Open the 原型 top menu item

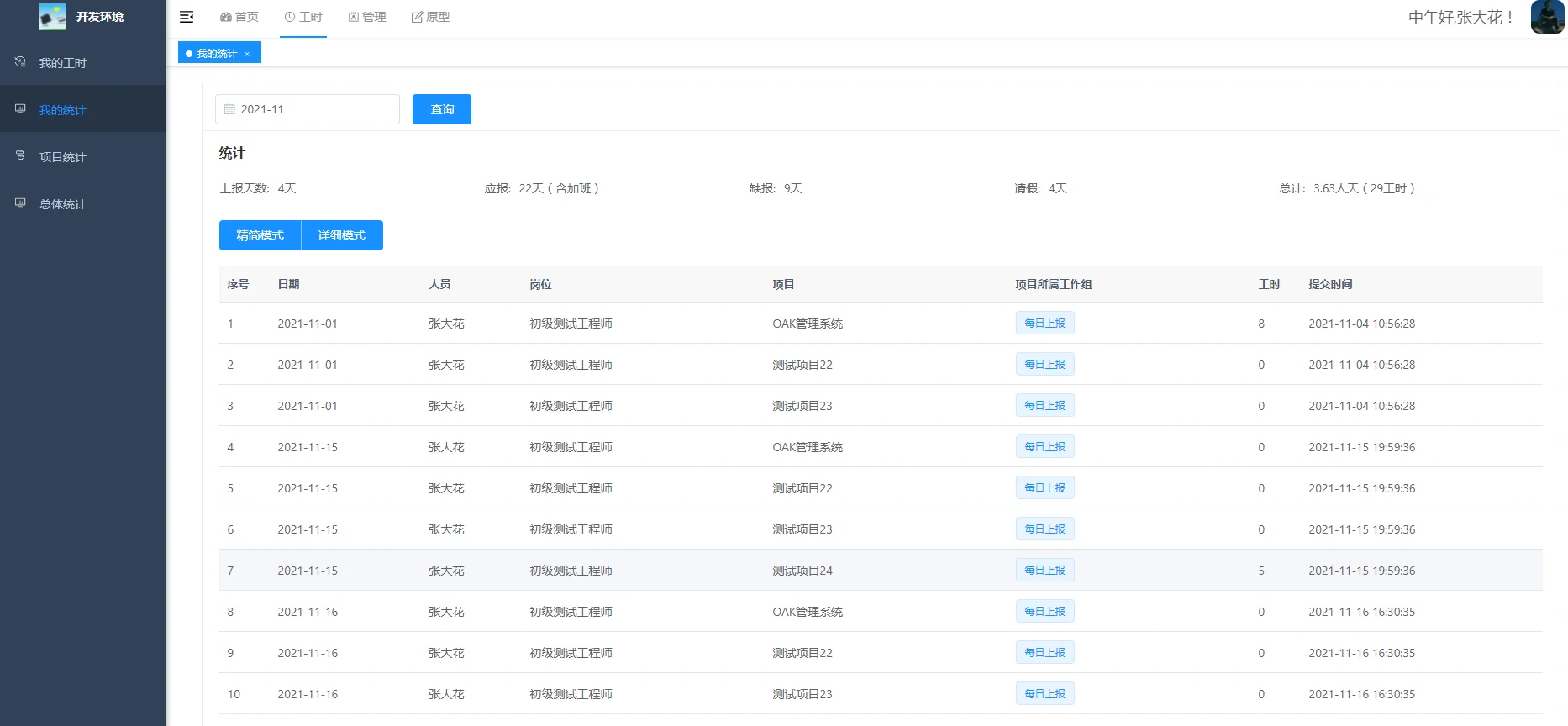point(430,17)
